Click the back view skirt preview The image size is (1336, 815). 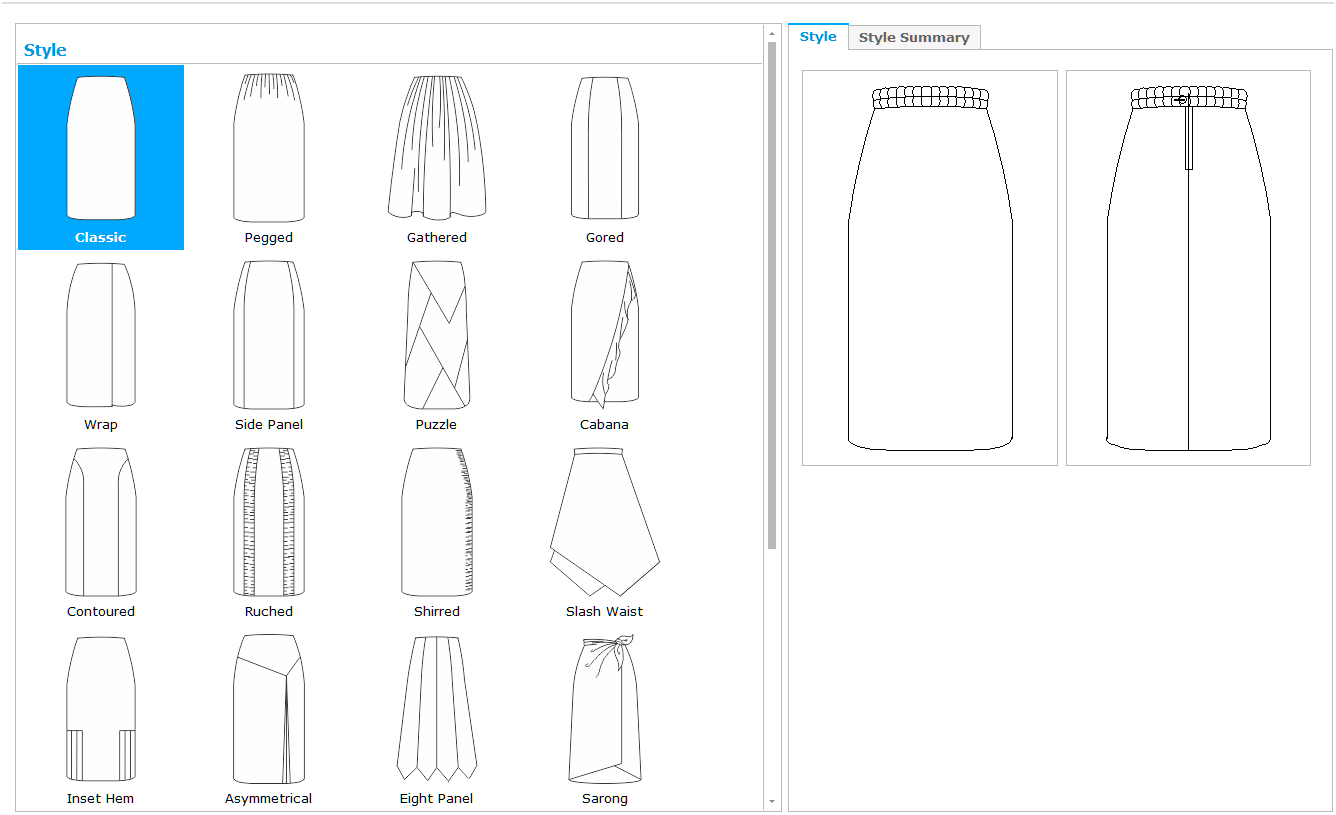click(1188, 268)
